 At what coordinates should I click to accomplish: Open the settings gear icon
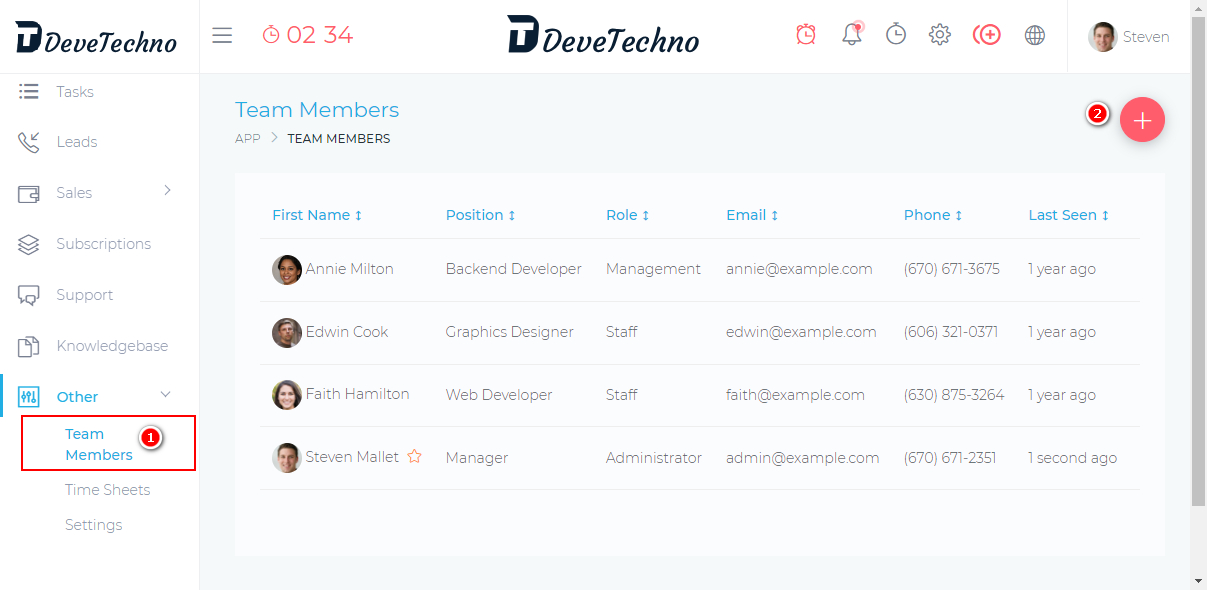tap(940, 35)
